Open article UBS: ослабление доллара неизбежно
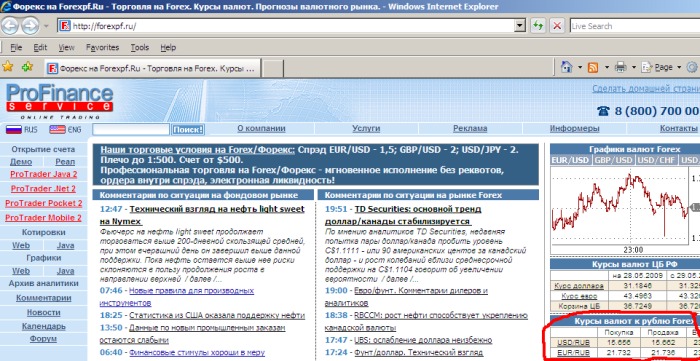700x361 pixels. coord(423,340)
